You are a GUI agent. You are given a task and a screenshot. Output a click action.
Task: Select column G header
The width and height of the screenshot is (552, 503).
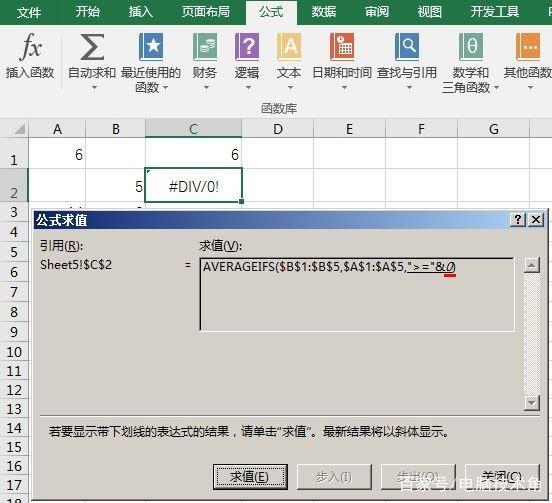[494, 129]
